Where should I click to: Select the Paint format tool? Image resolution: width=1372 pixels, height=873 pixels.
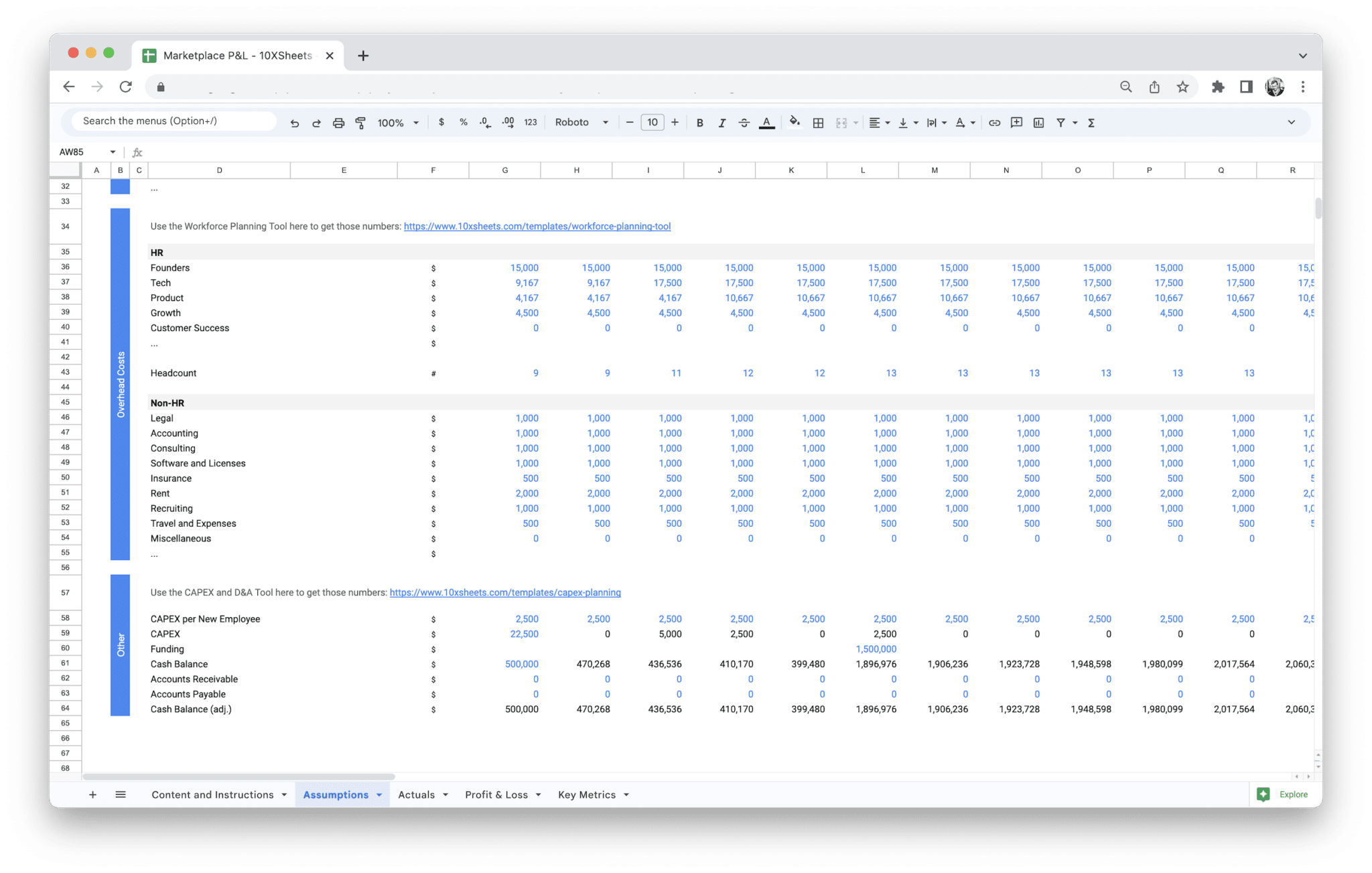(x=361, y=123)
